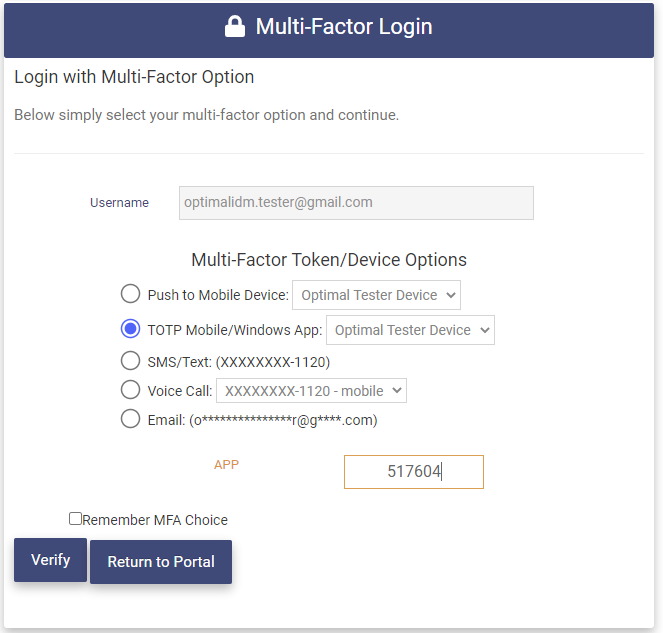The height and width of the screenshot is (633, 663).
Task: Select the TOTP Mobile/Windows App radio button
Action: click(x=130, y=329)
